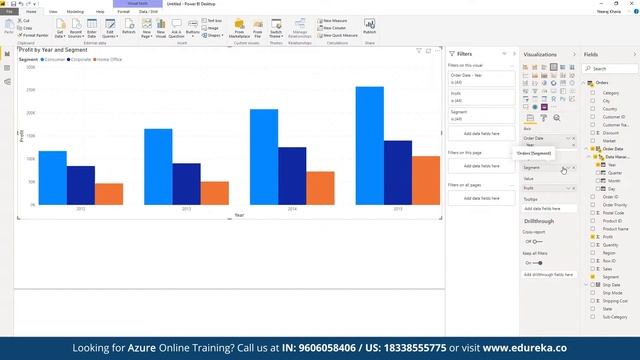
Task: Expand the Ship Date field
Action: pos(587,284)
